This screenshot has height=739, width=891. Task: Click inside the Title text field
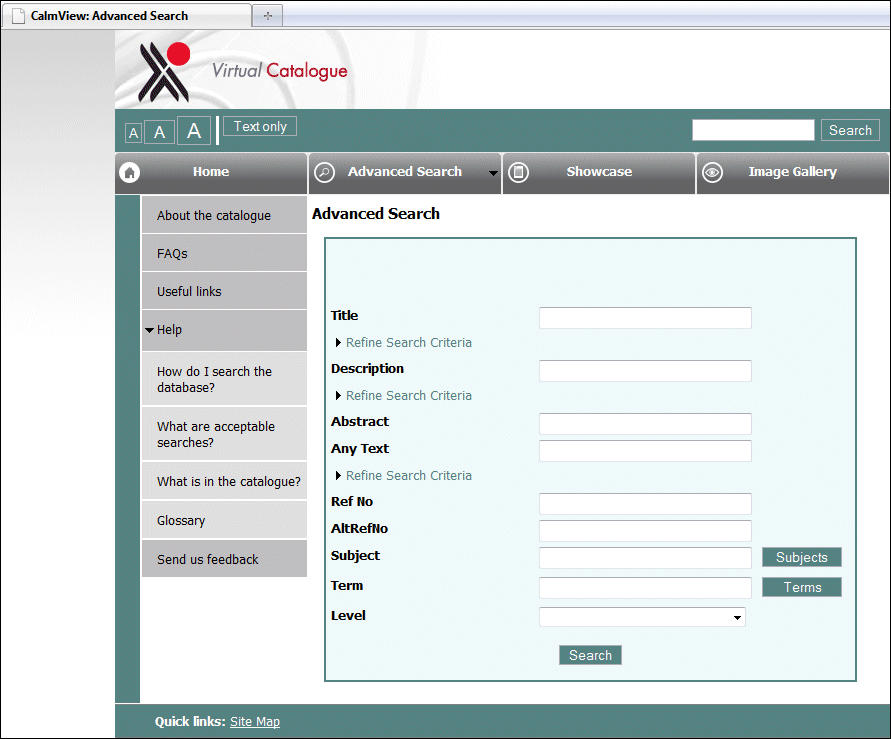click(644, 317)
